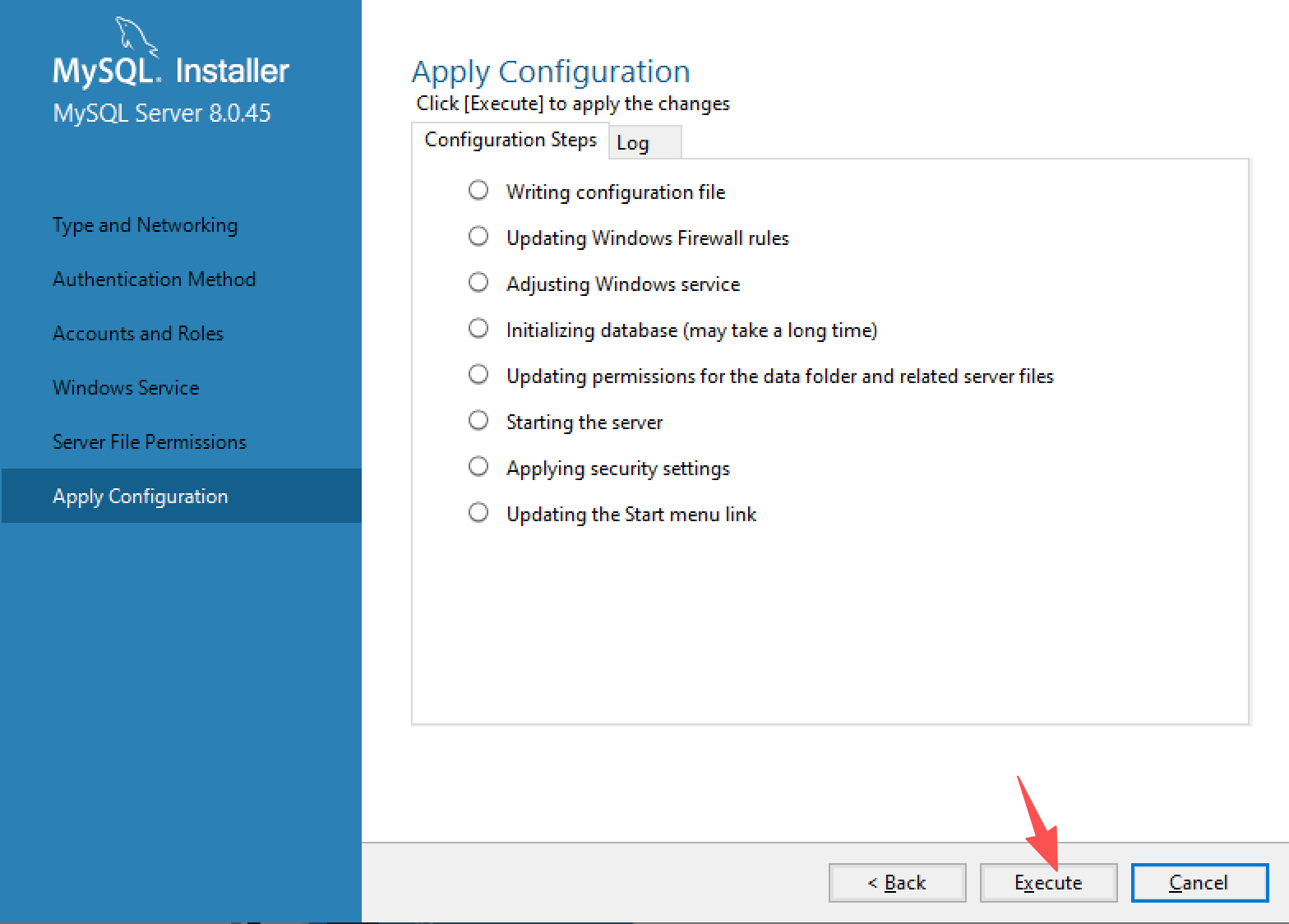
Task: Click the 'Apply Configuration' page heading
Action: (551, 72)
